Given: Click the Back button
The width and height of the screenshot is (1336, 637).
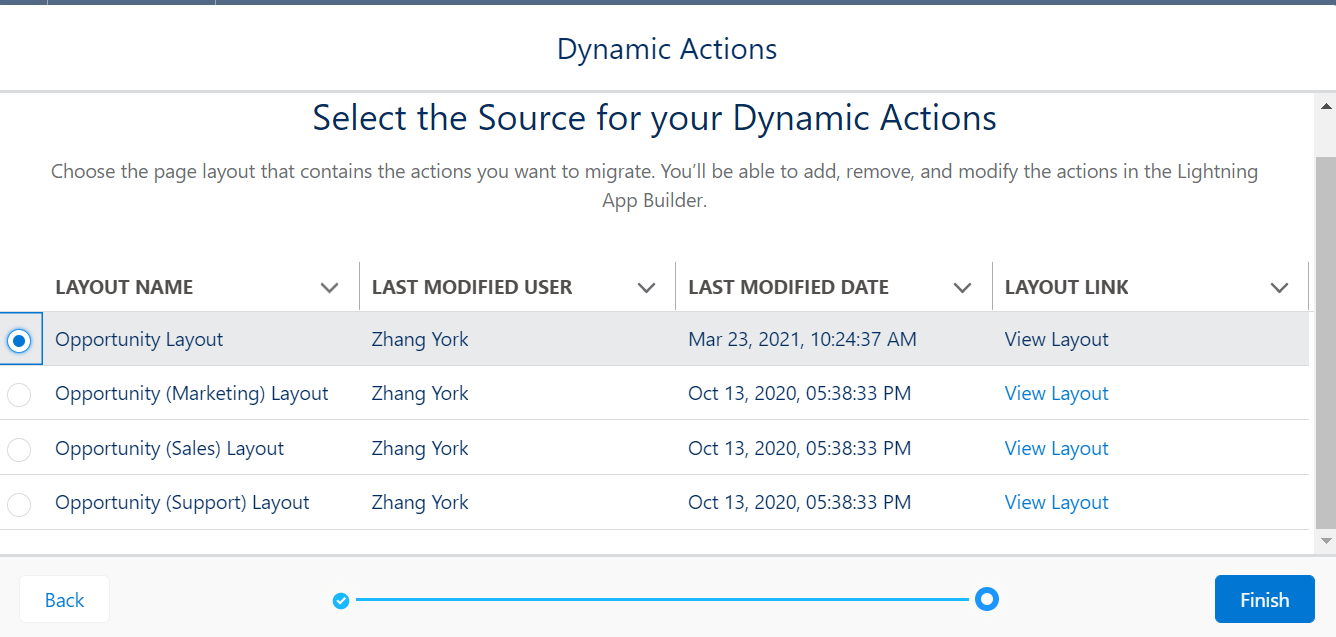Looking at the screenshot, I should [64, 599].
